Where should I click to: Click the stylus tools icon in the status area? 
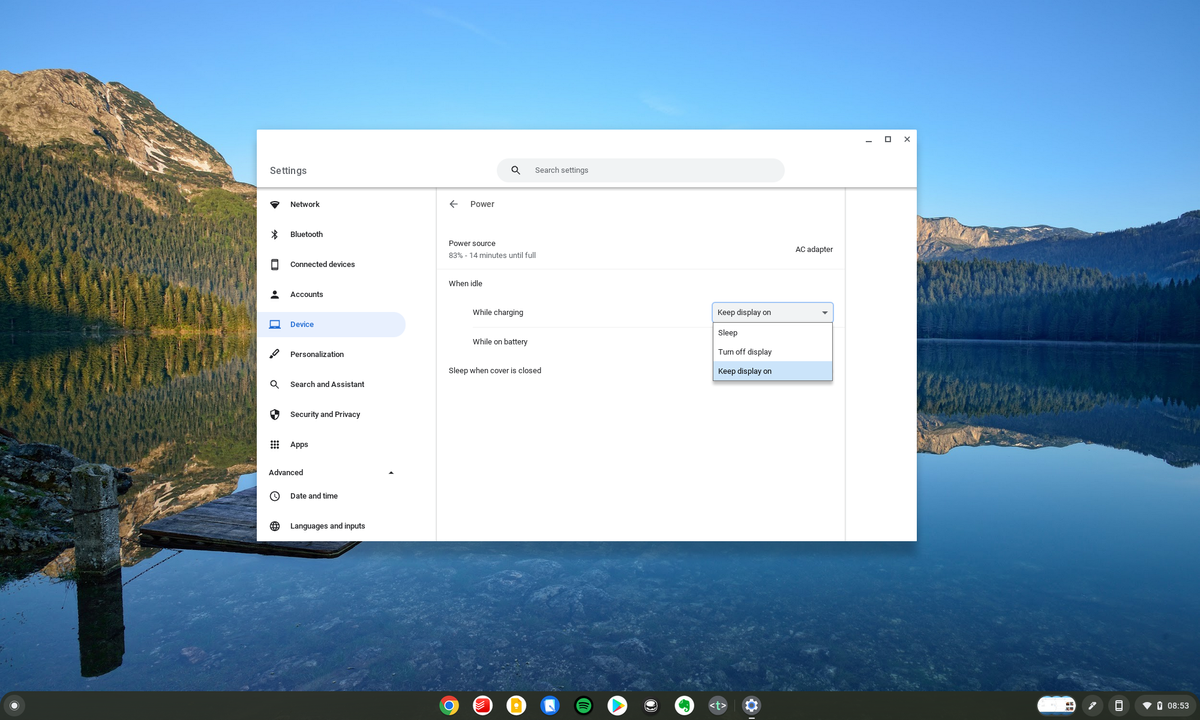click(1093, 705)
